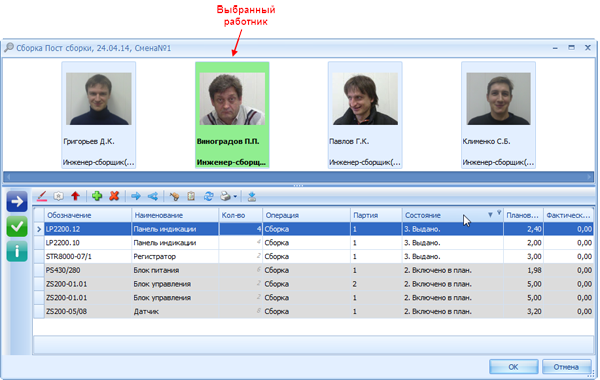Select the LP2200.12 cell
600x380 pixels.
point(88,229)
